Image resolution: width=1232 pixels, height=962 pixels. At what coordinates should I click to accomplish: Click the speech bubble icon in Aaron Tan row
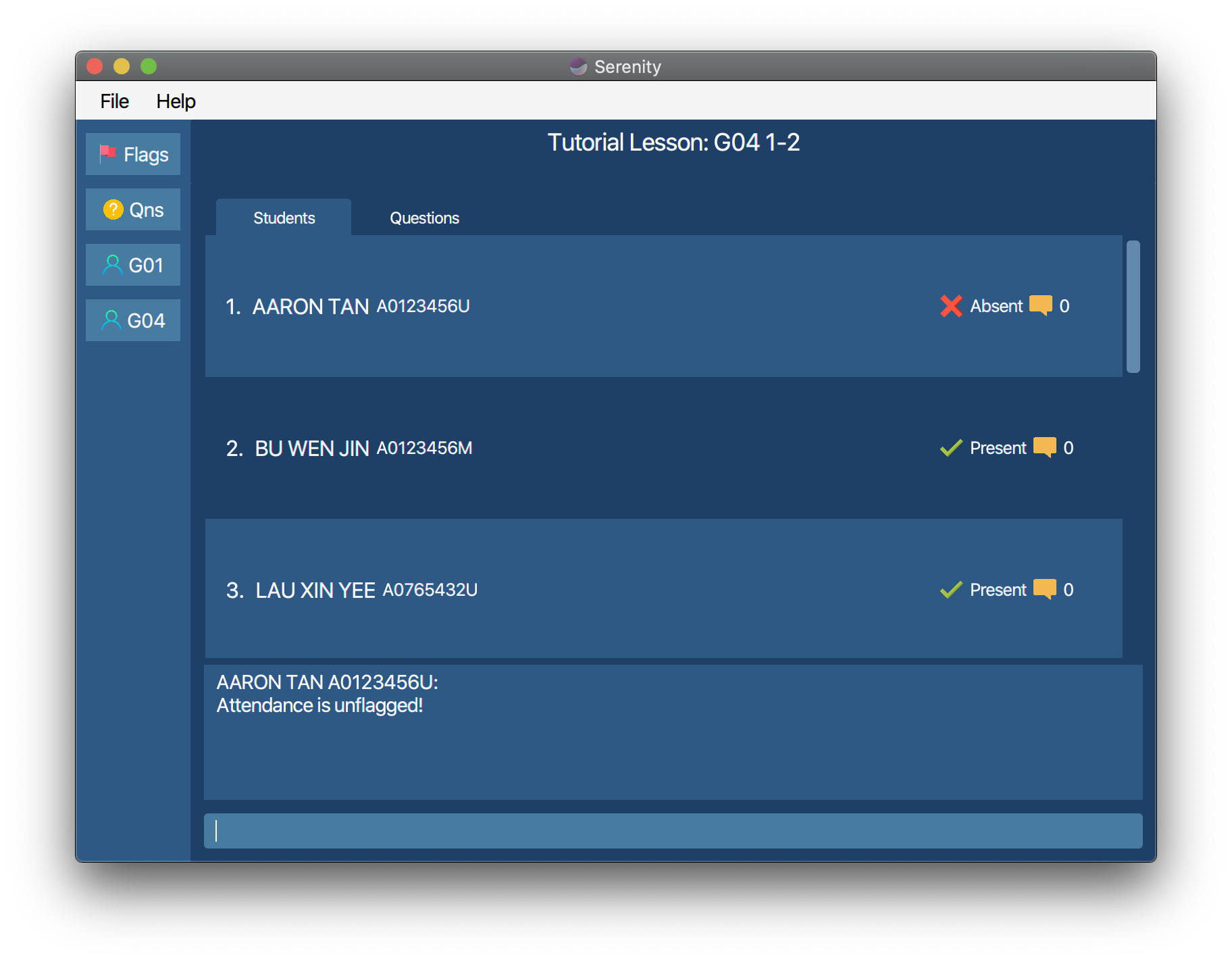1041,305
